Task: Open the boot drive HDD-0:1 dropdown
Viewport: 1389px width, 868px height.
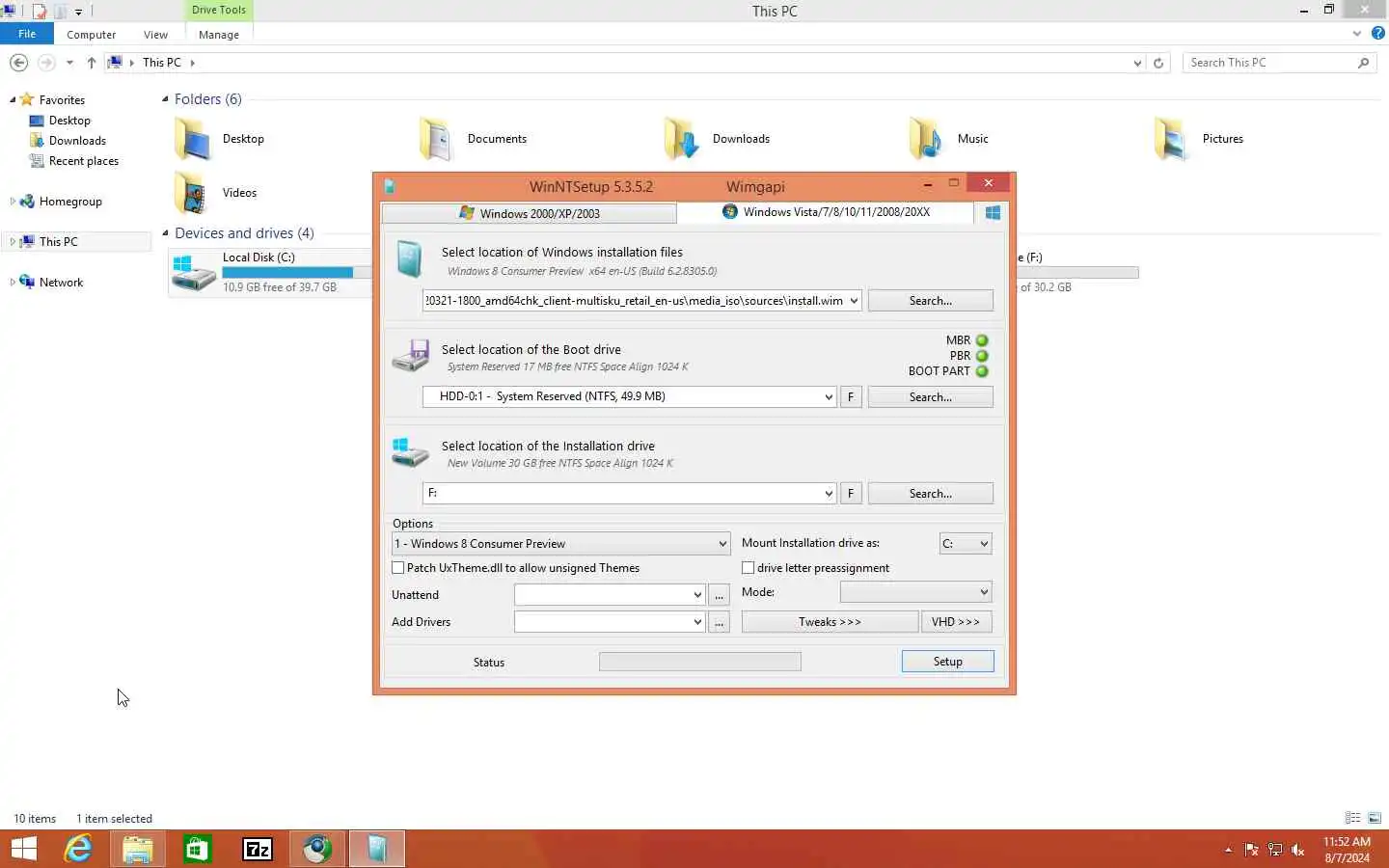Action: point(829,396)
